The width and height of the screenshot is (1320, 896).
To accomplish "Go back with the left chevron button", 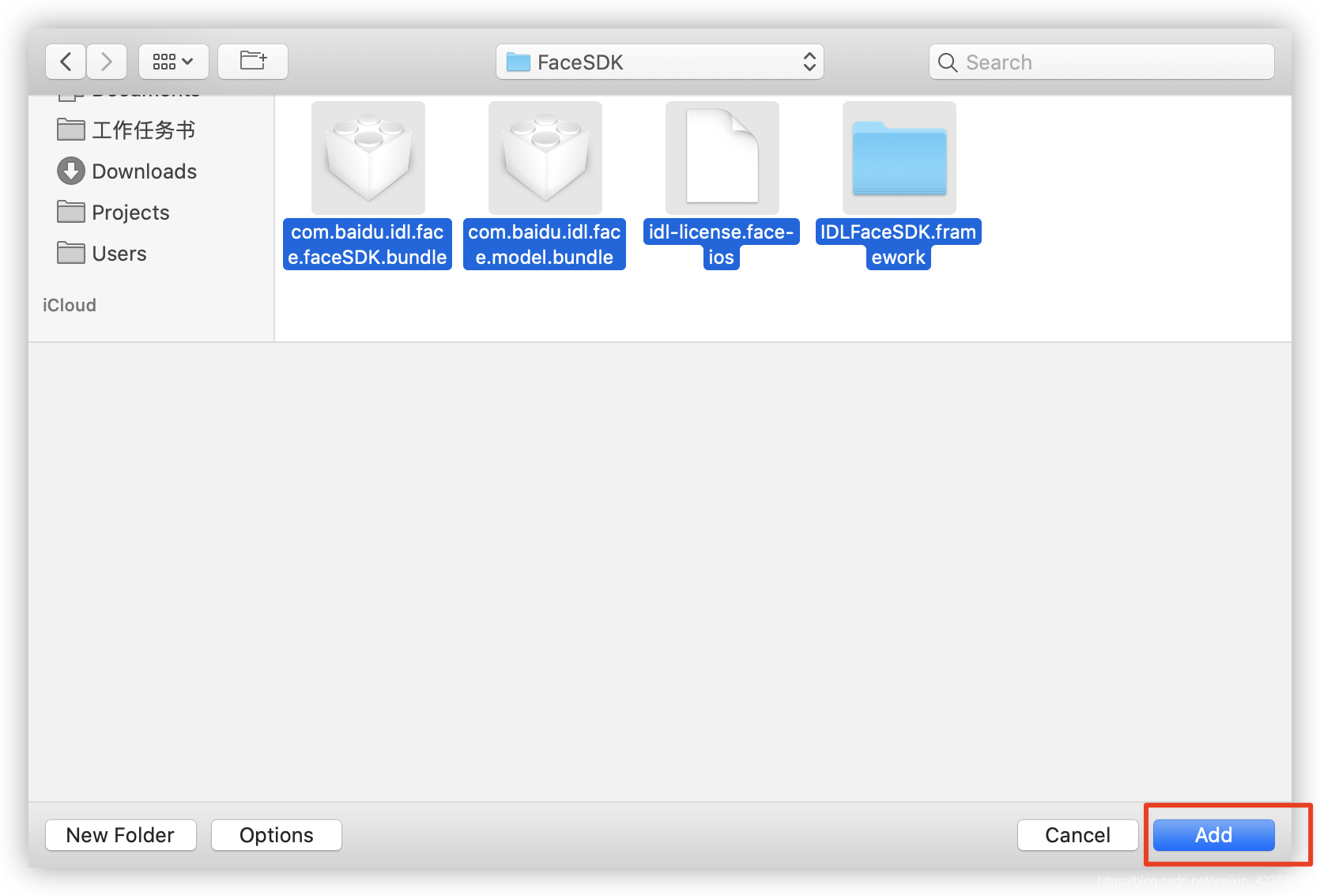I will pos(66,62).
